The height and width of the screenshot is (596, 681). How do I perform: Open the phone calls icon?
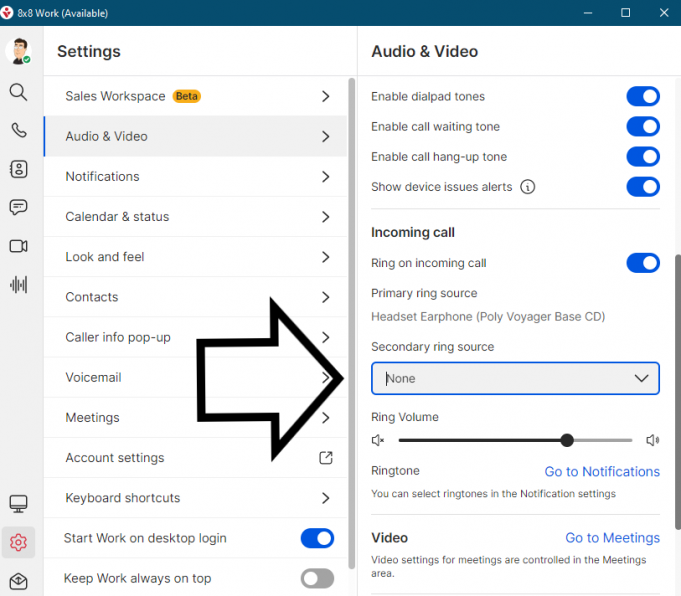click(x=18, y=130)
